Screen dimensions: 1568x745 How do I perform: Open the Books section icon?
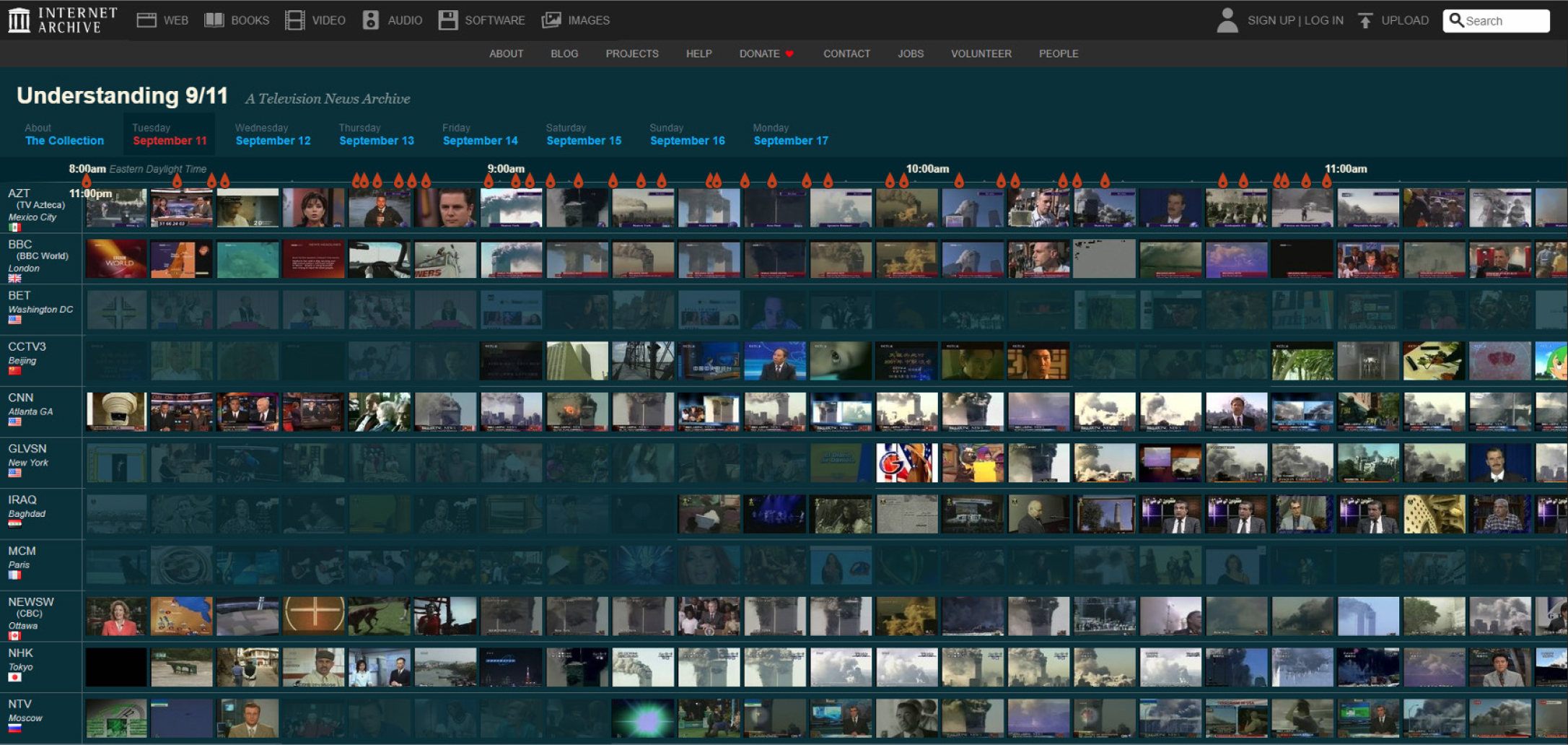pyautogui.click(x=214, y=20)
